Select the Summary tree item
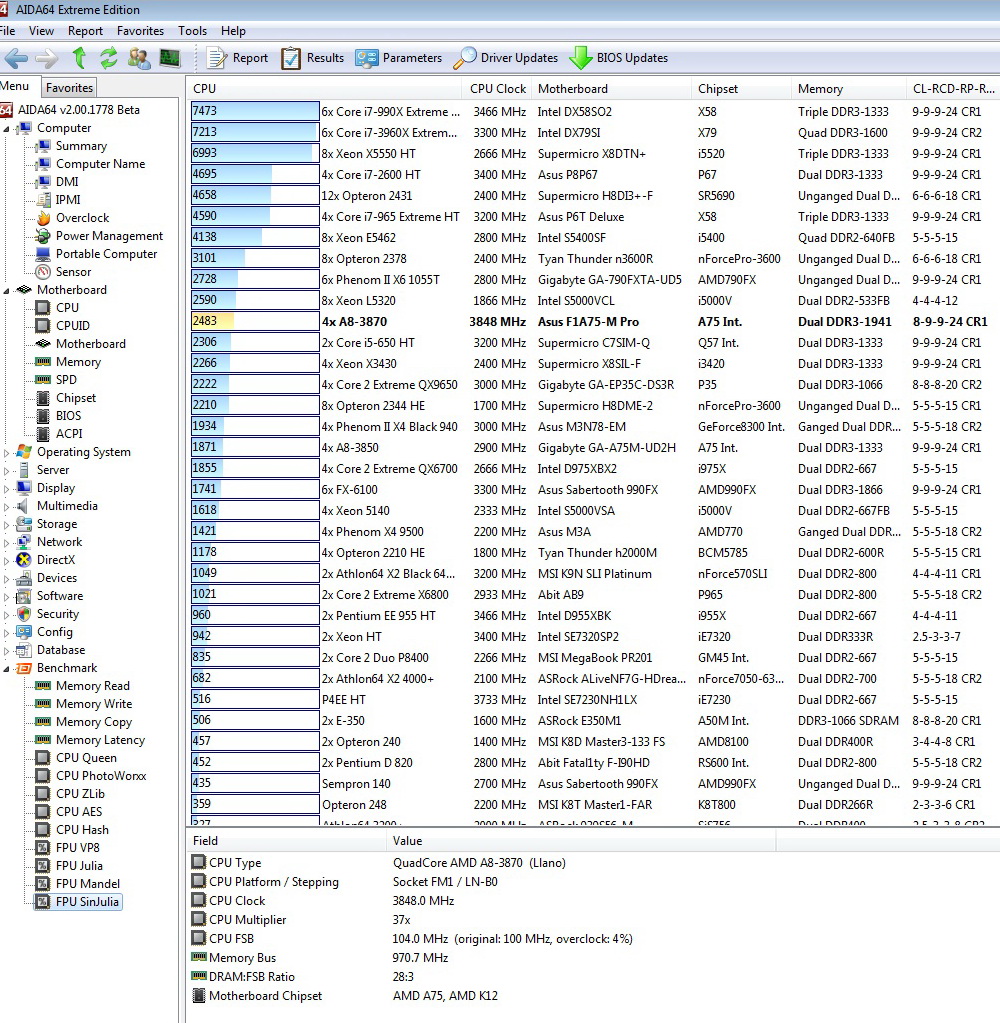Screen dimensions: 1000x1023 (x=81, y=145)
